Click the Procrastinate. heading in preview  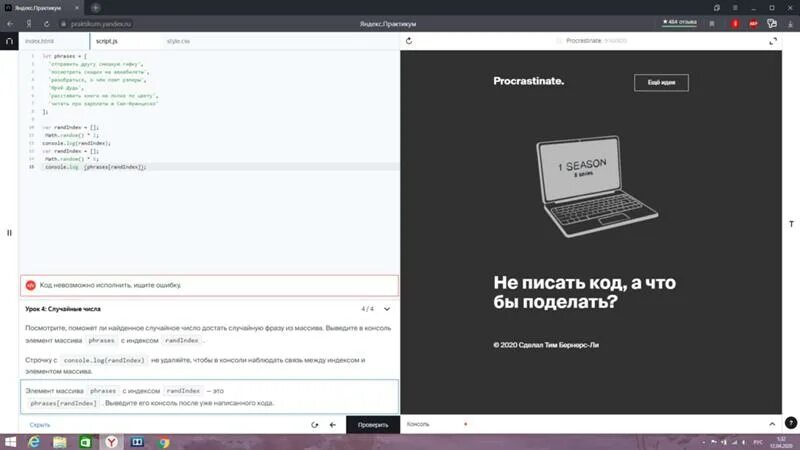(529, 81)
